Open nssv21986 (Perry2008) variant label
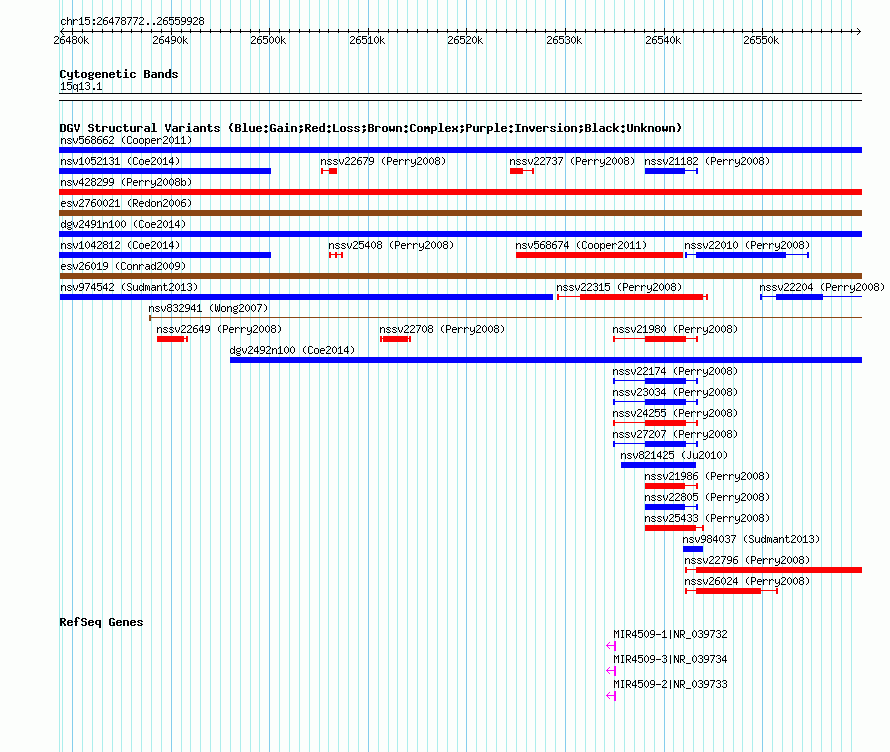 [x=707, y=476]
